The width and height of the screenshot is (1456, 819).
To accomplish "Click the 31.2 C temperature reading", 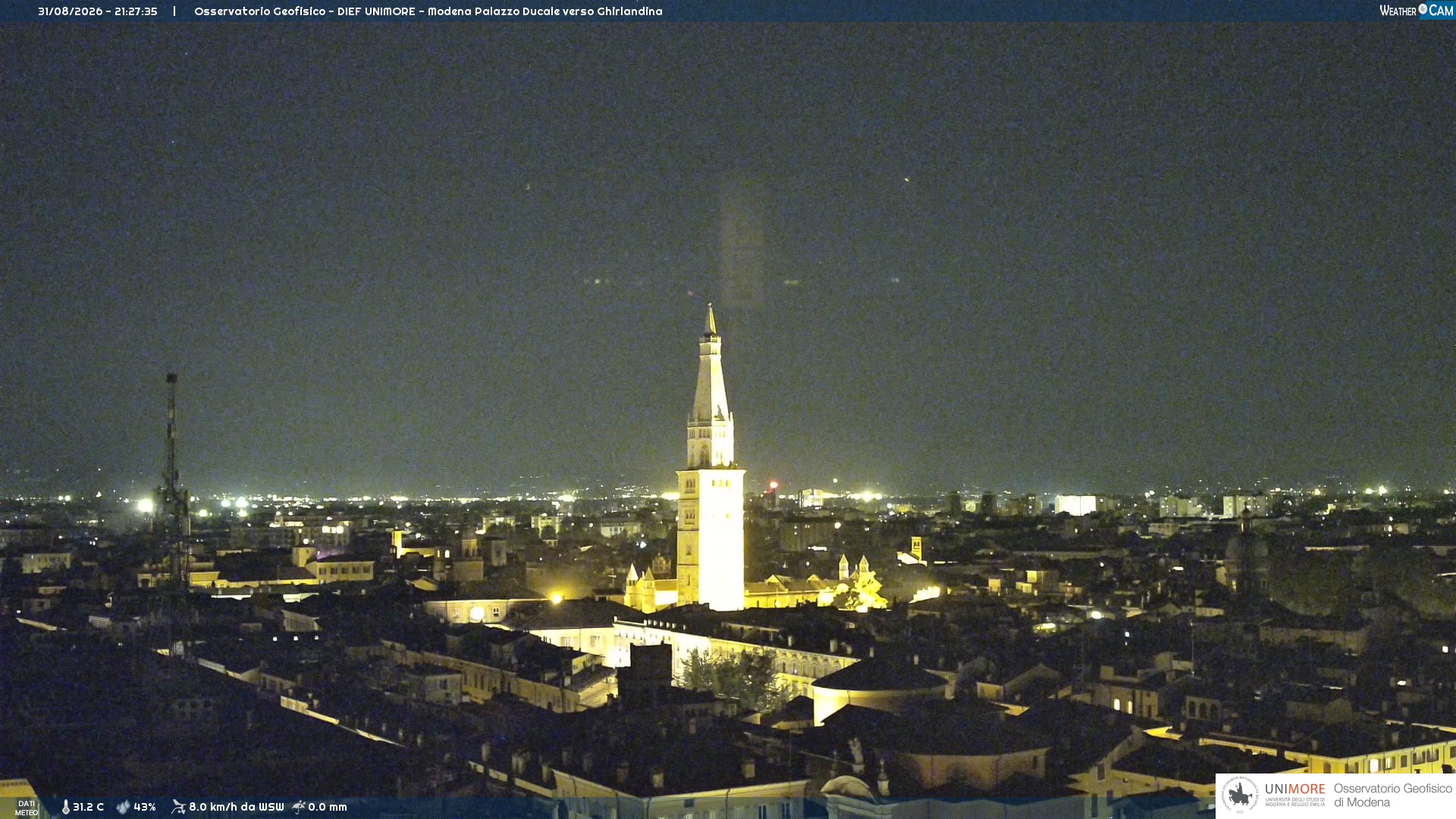I will pos(88,807).
